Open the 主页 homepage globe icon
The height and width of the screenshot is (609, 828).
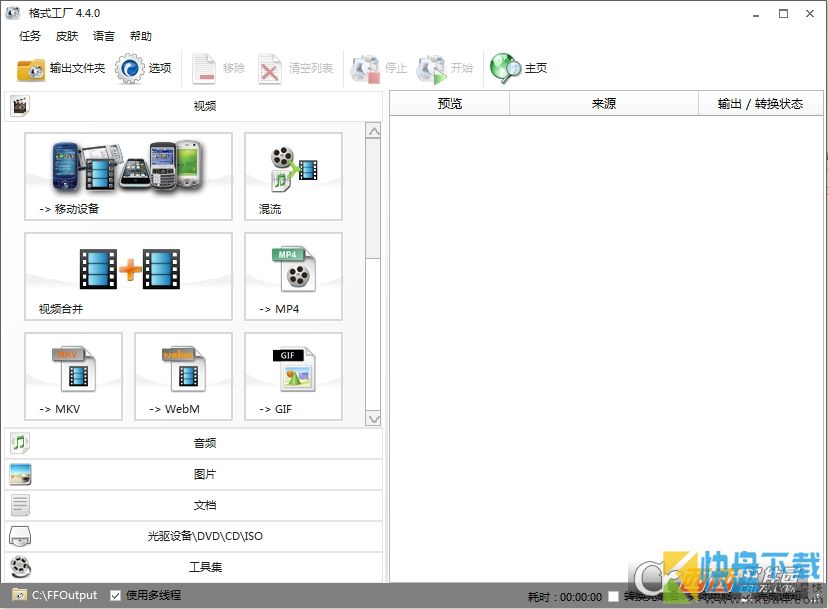(505, 68)
